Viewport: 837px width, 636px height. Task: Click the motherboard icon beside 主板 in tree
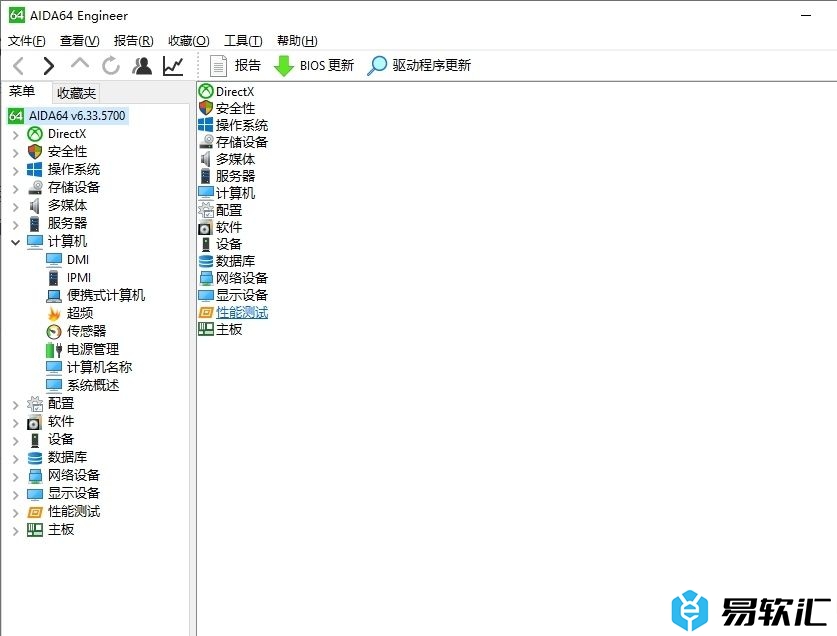35,530
